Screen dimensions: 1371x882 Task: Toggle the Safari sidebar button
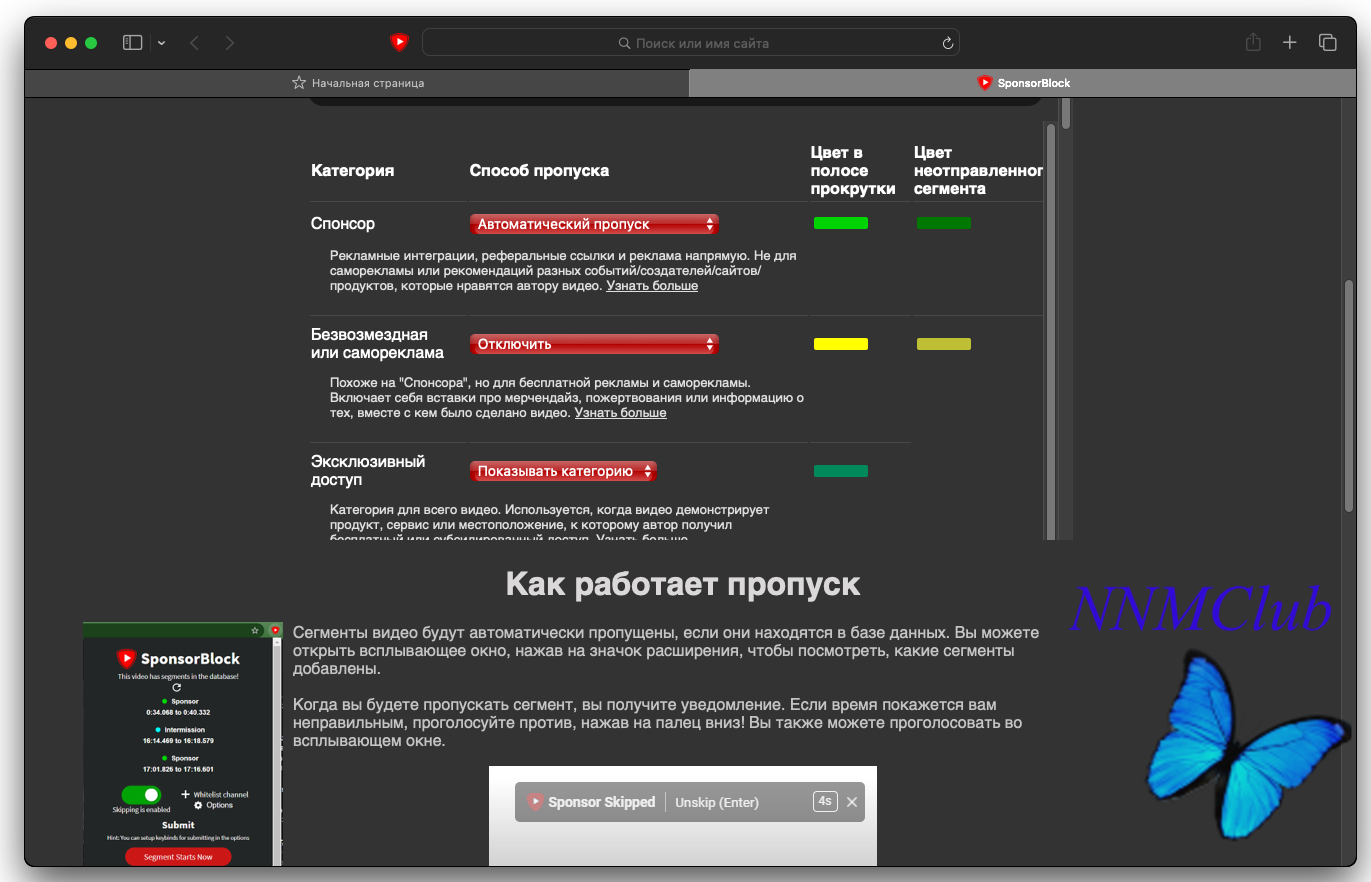tap(132, 43)
